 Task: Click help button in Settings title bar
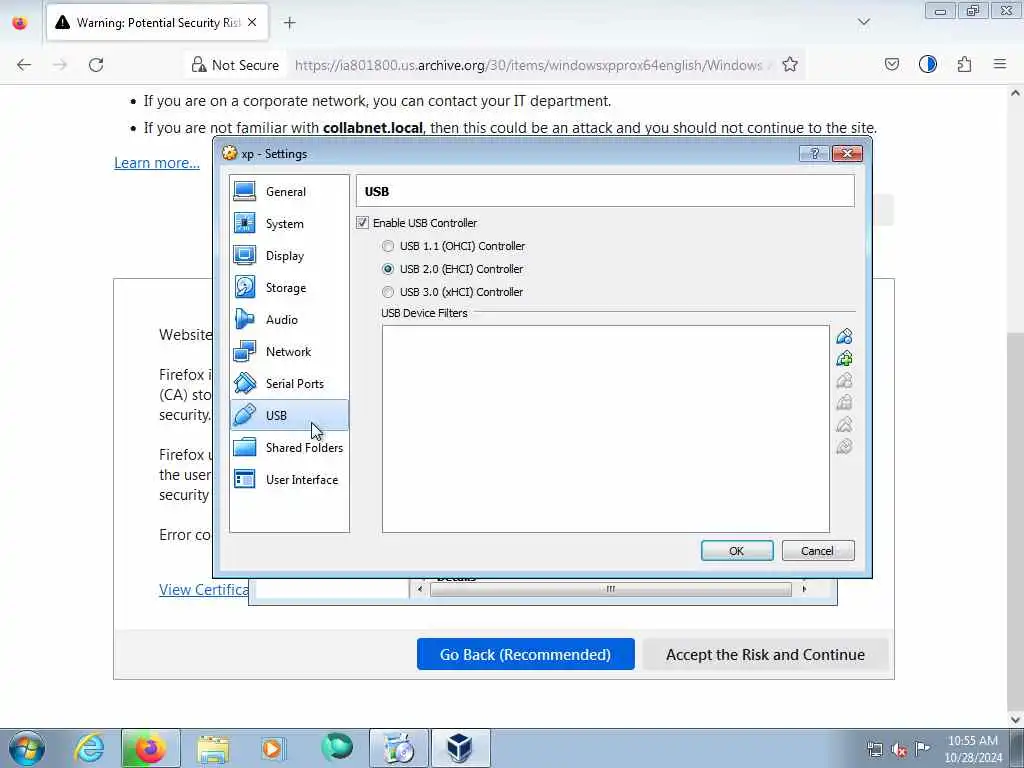pos(814,153)
